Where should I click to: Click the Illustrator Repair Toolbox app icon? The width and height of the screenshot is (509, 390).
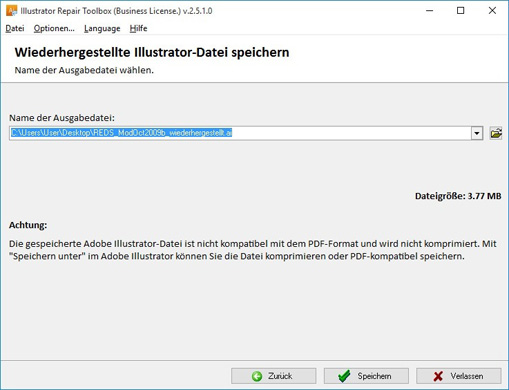pos(11,11)
